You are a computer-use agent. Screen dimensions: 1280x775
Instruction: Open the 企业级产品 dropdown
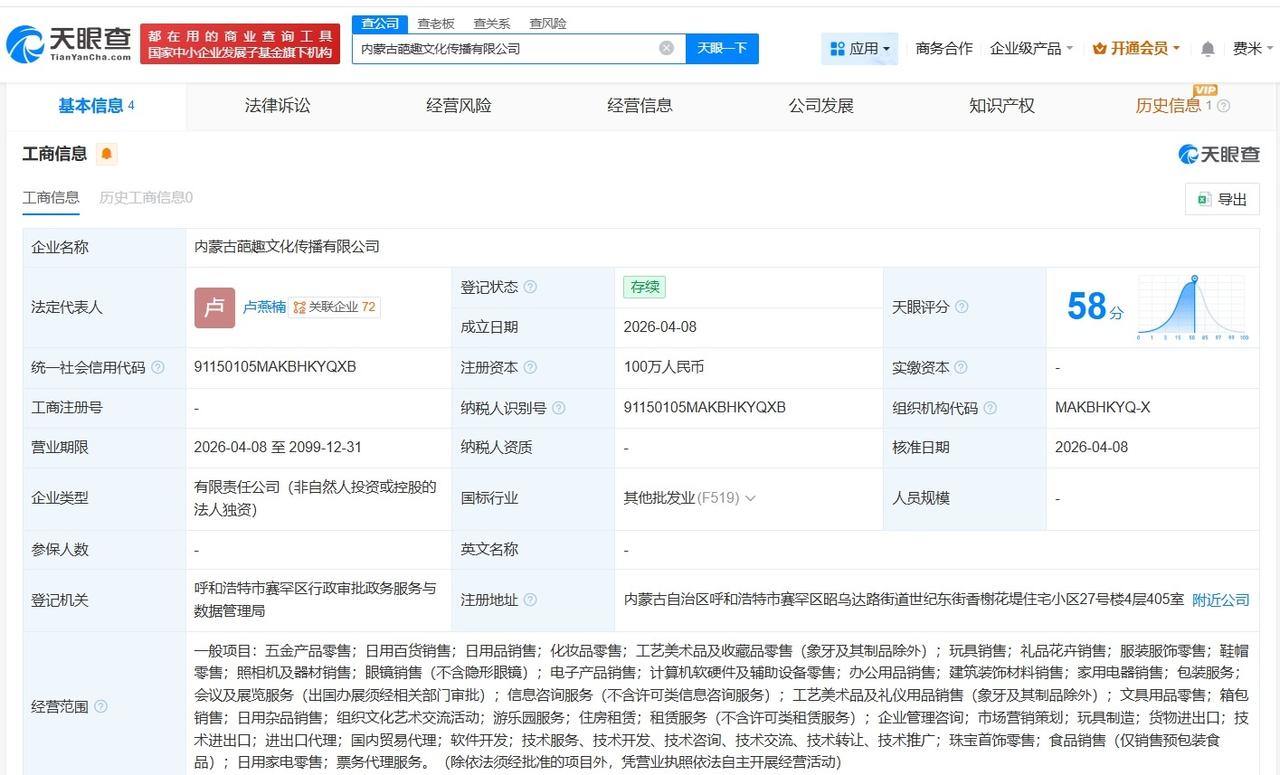pyautogui.click(x=1032, y=47)
